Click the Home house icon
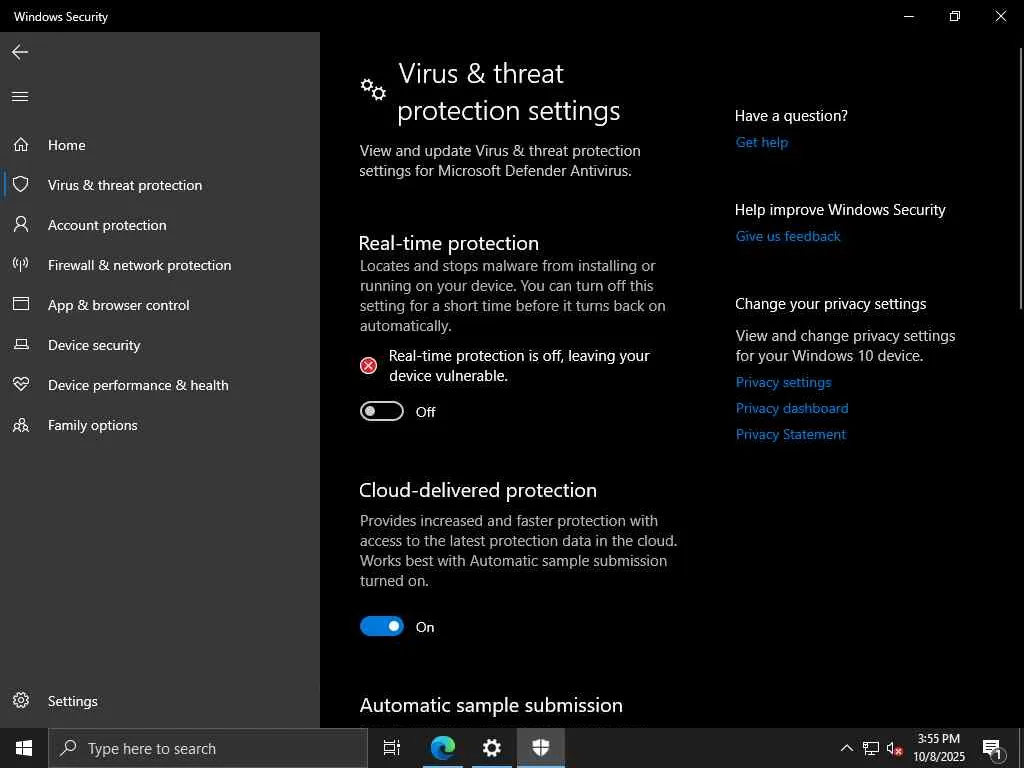This screenshot has height=768, width=1024. click(20, 145)
